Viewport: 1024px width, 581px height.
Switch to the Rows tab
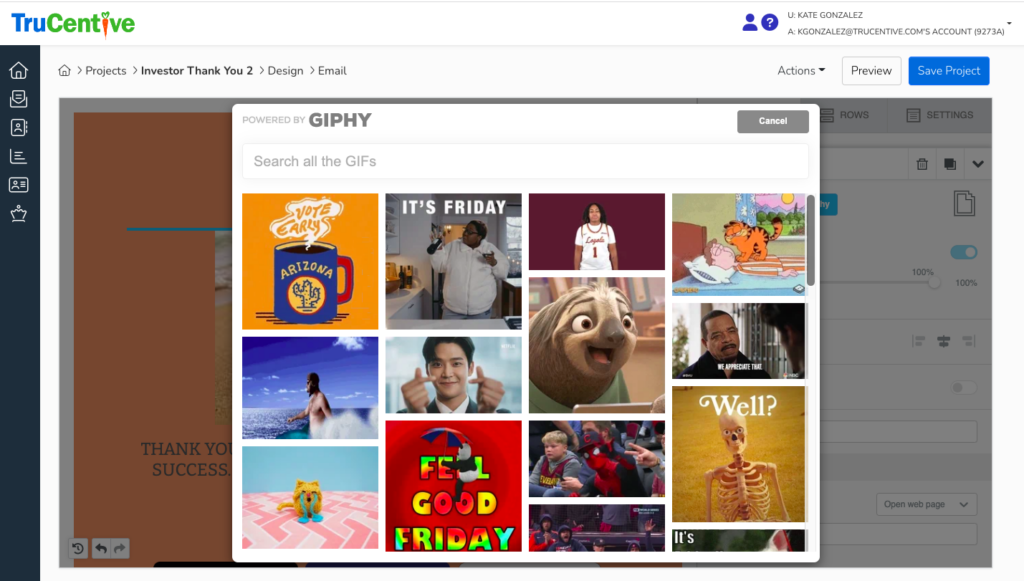[845, 115]
